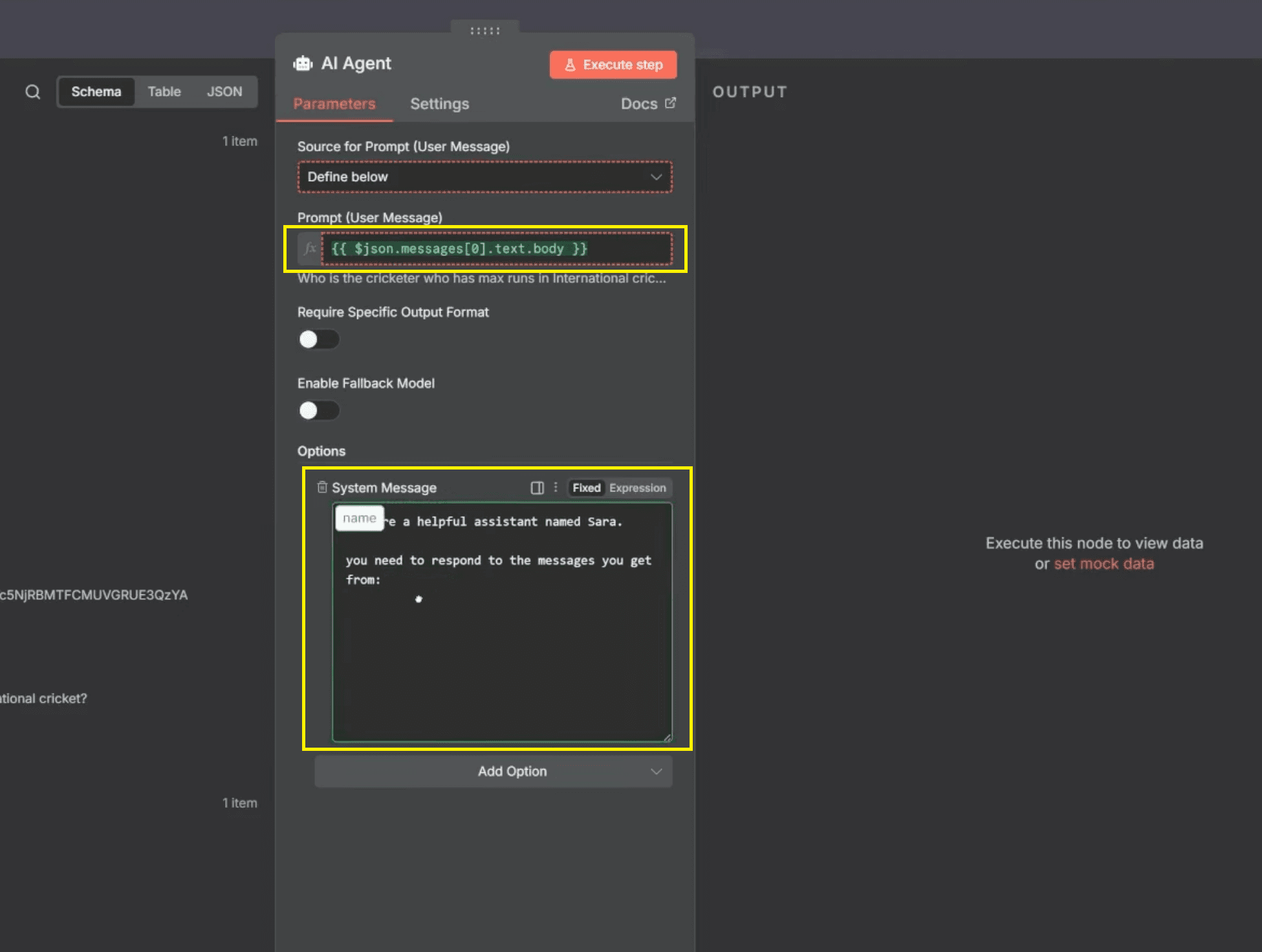Click the fx expression icon beside prompt

310,248
